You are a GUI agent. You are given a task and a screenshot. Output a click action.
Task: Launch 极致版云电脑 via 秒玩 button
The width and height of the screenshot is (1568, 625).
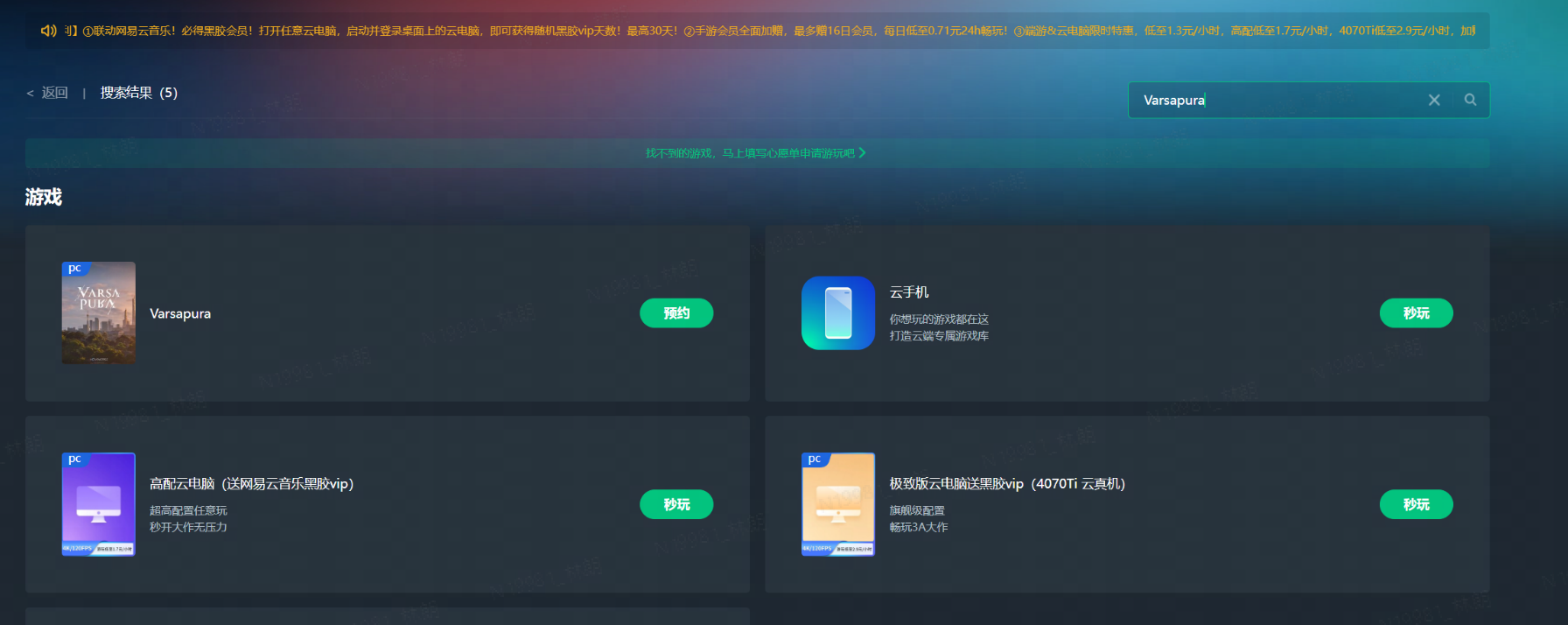1416,504
